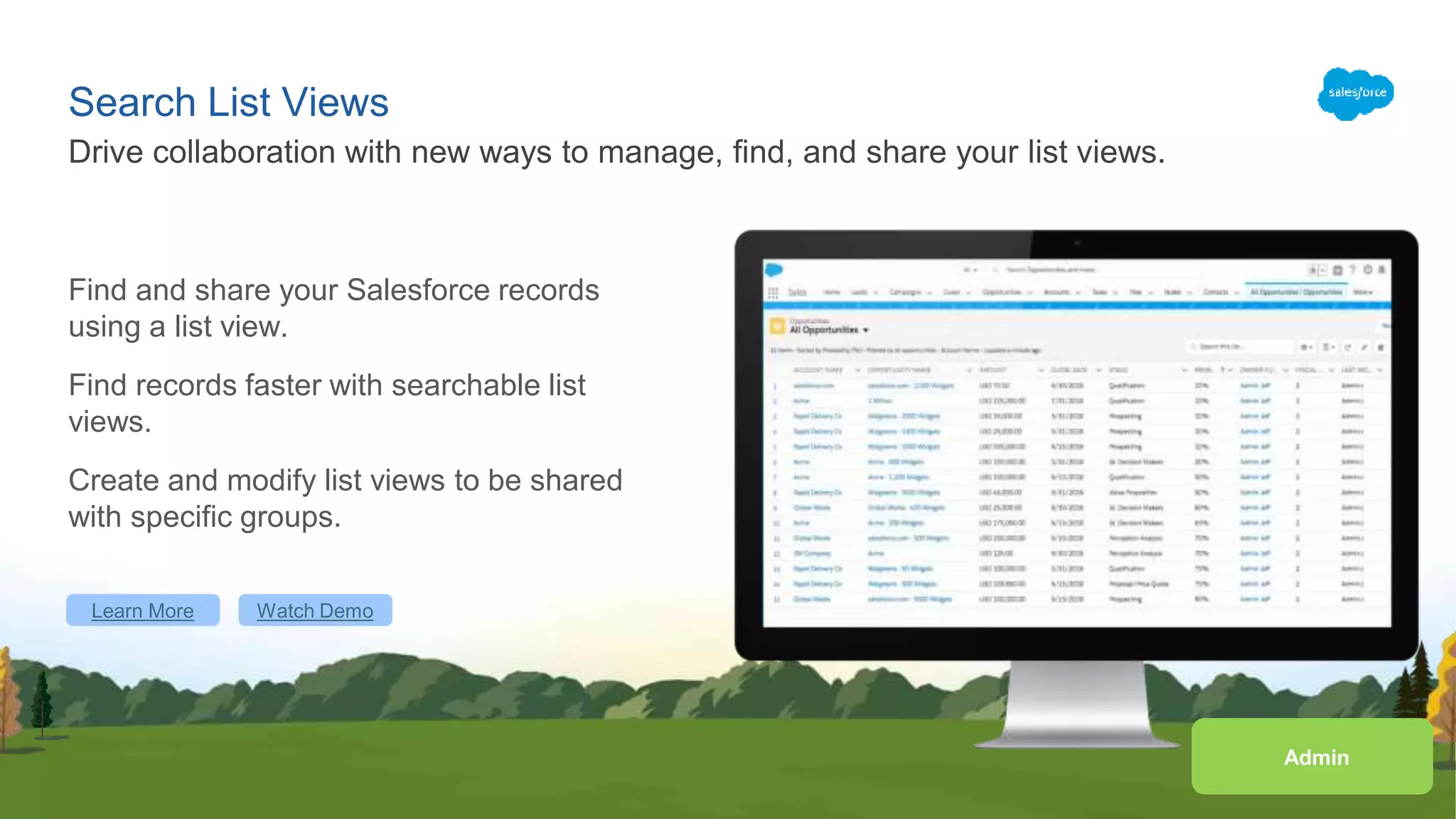This screenshot has height=819, width=1456.
Task: Open the App Launcher grid icon
Action: pyautogui.click(x=773, y=292)
